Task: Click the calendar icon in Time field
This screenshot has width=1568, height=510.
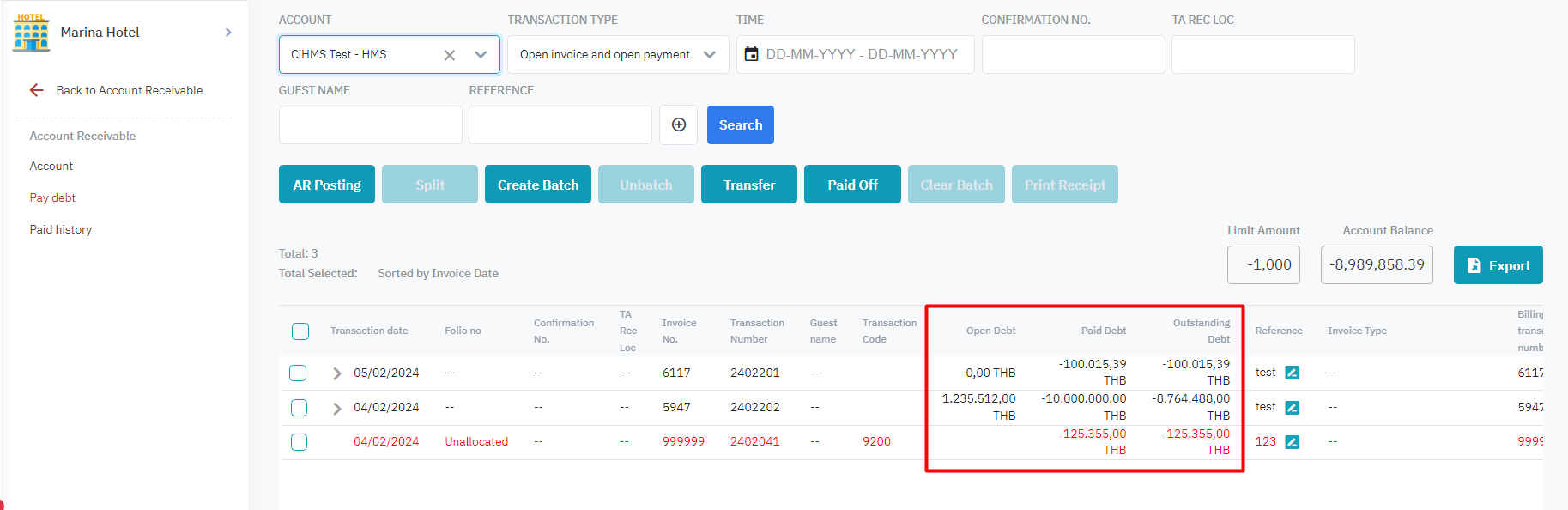Action: click(751, 54)
